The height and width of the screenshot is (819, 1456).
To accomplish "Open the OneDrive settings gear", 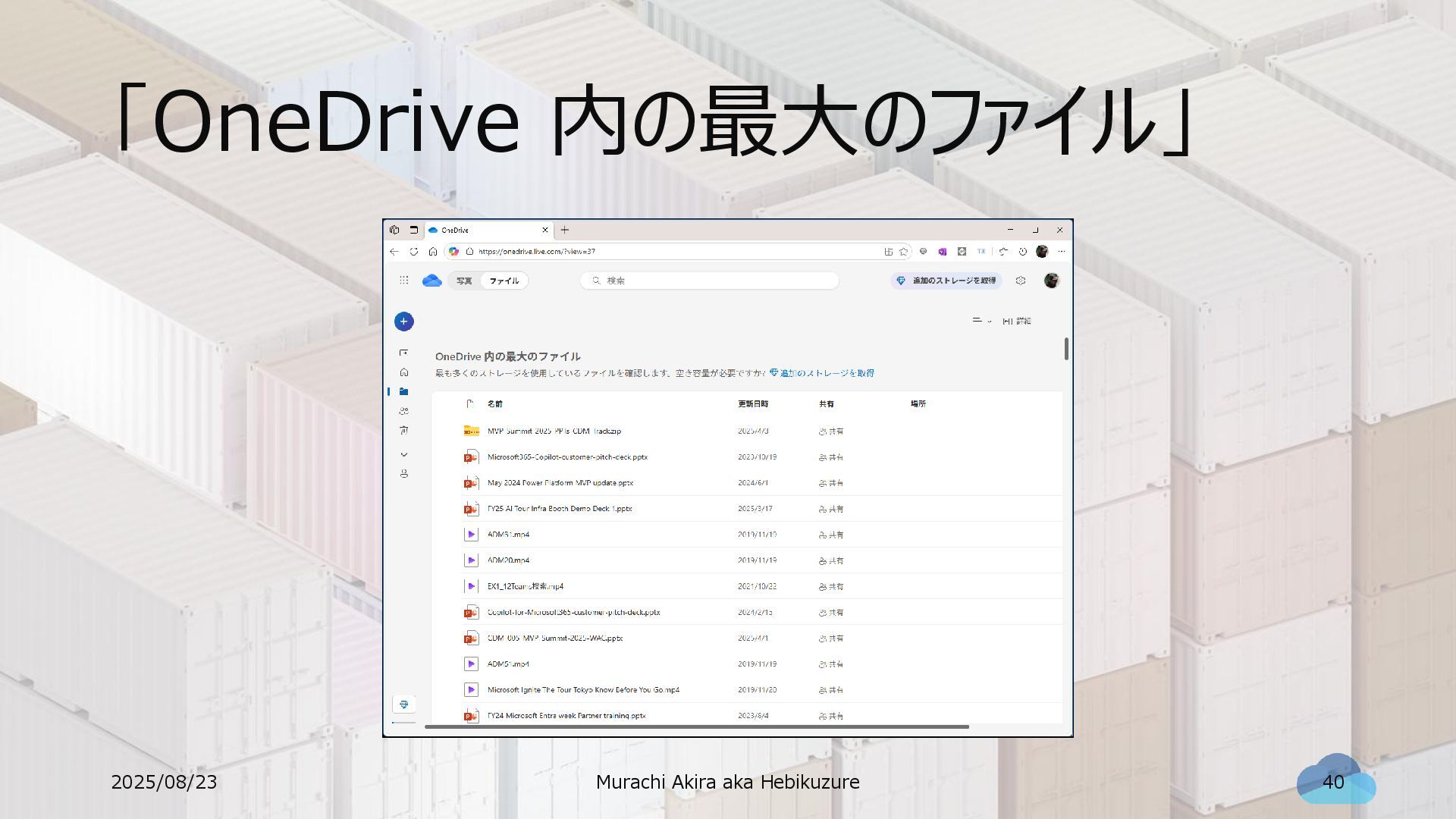I will [x=1021, y=281].
